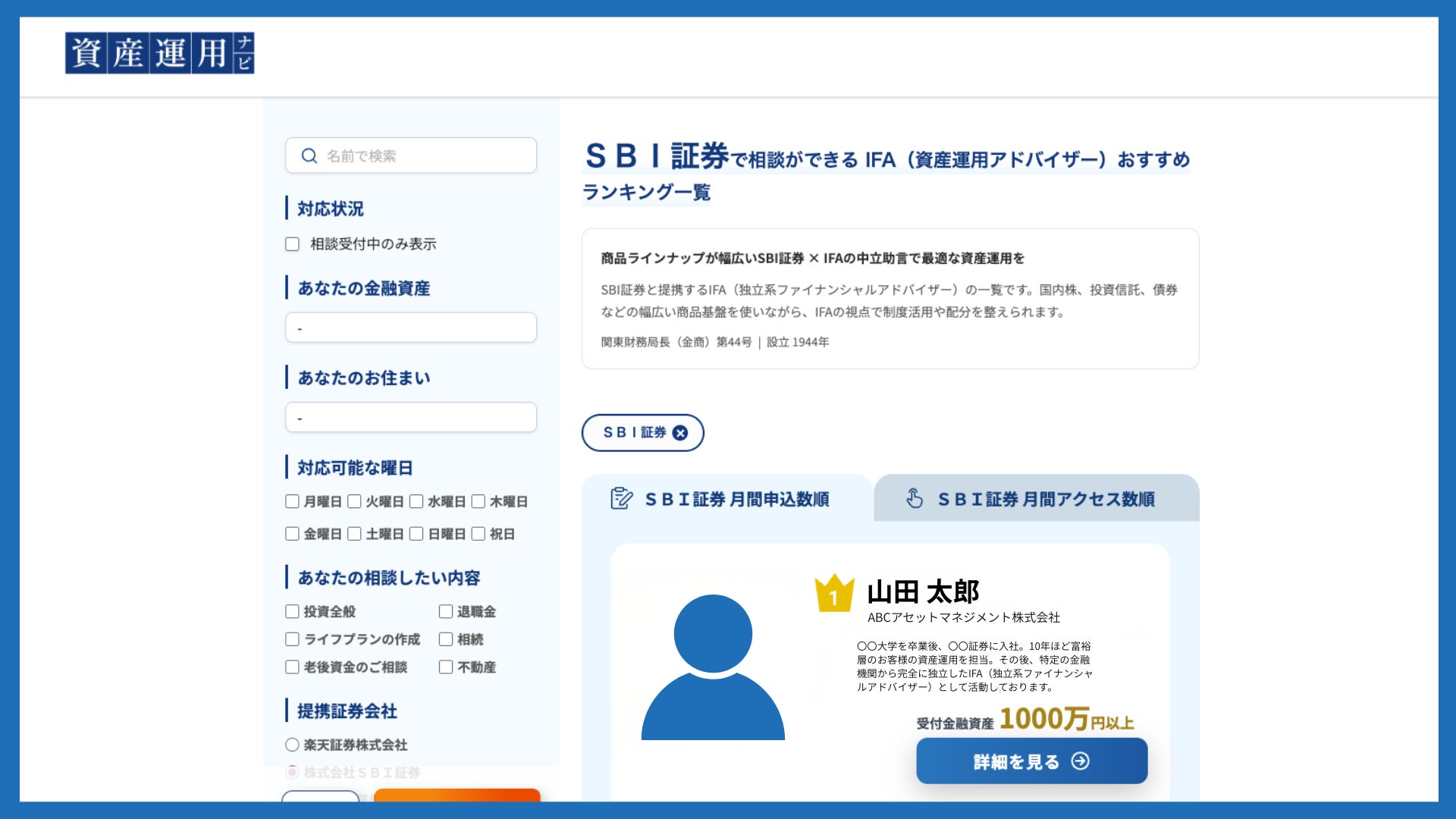Remove the SBI証券 filter chip with the X icon

[680, 432]
